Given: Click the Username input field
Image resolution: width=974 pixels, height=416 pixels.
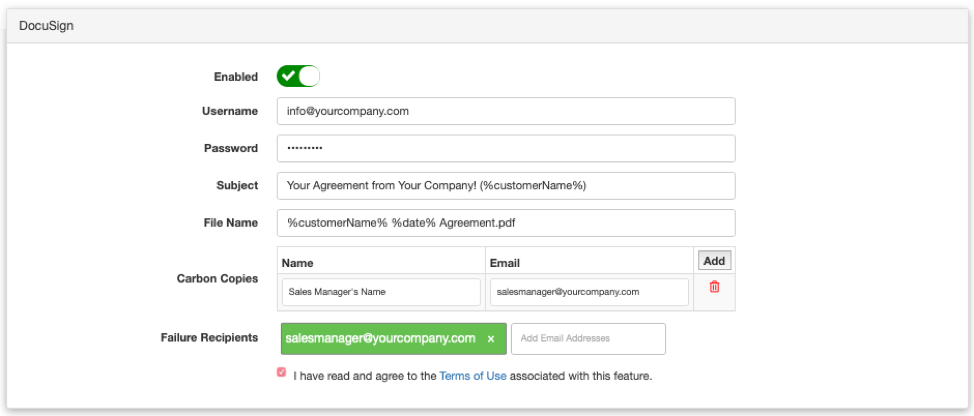Looking at the screenshot, I should click(506, 111).
